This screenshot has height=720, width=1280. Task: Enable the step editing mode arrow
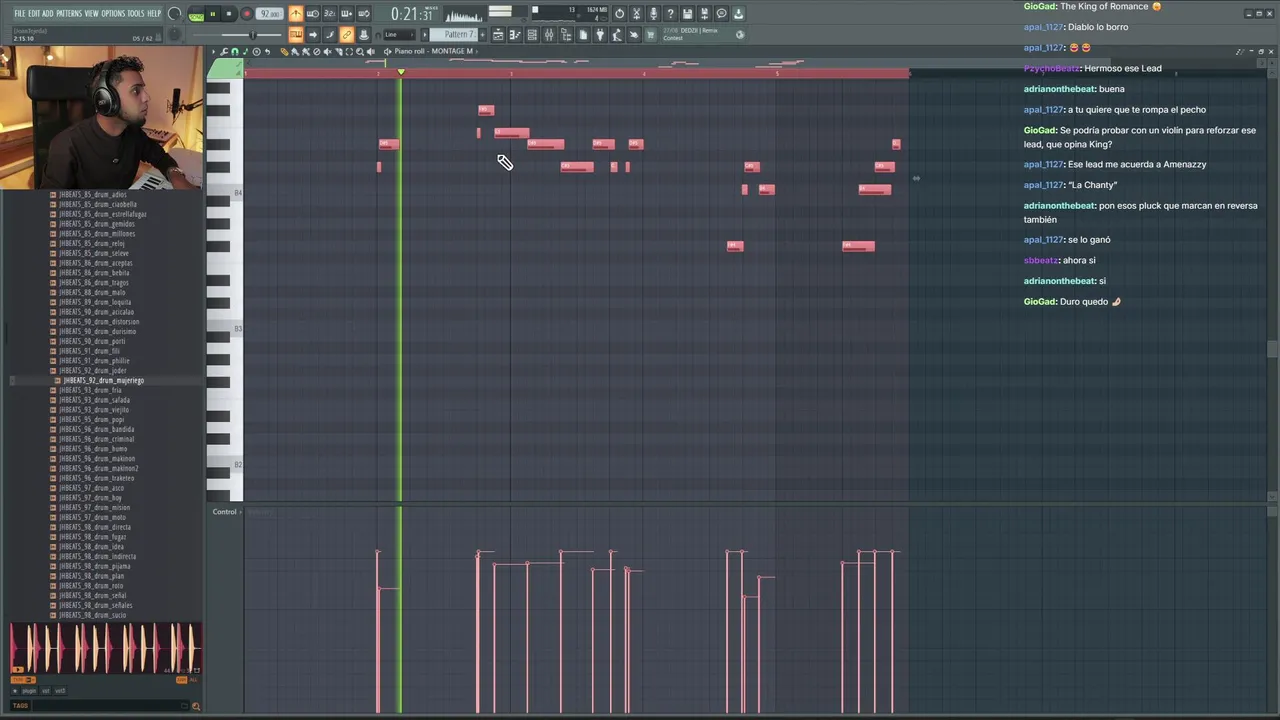click(x=313, y=35)
